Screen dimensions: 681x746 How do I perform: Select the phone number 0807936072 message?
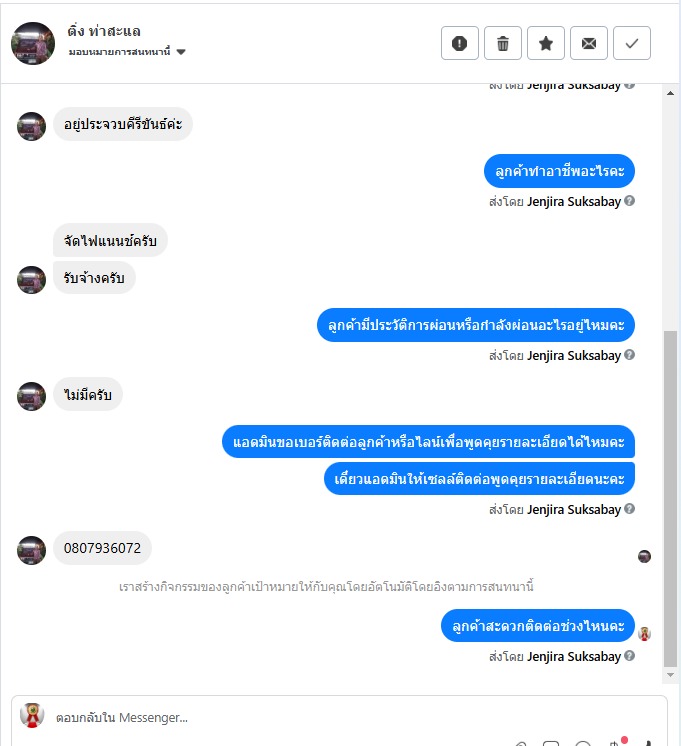coord(102,548)
